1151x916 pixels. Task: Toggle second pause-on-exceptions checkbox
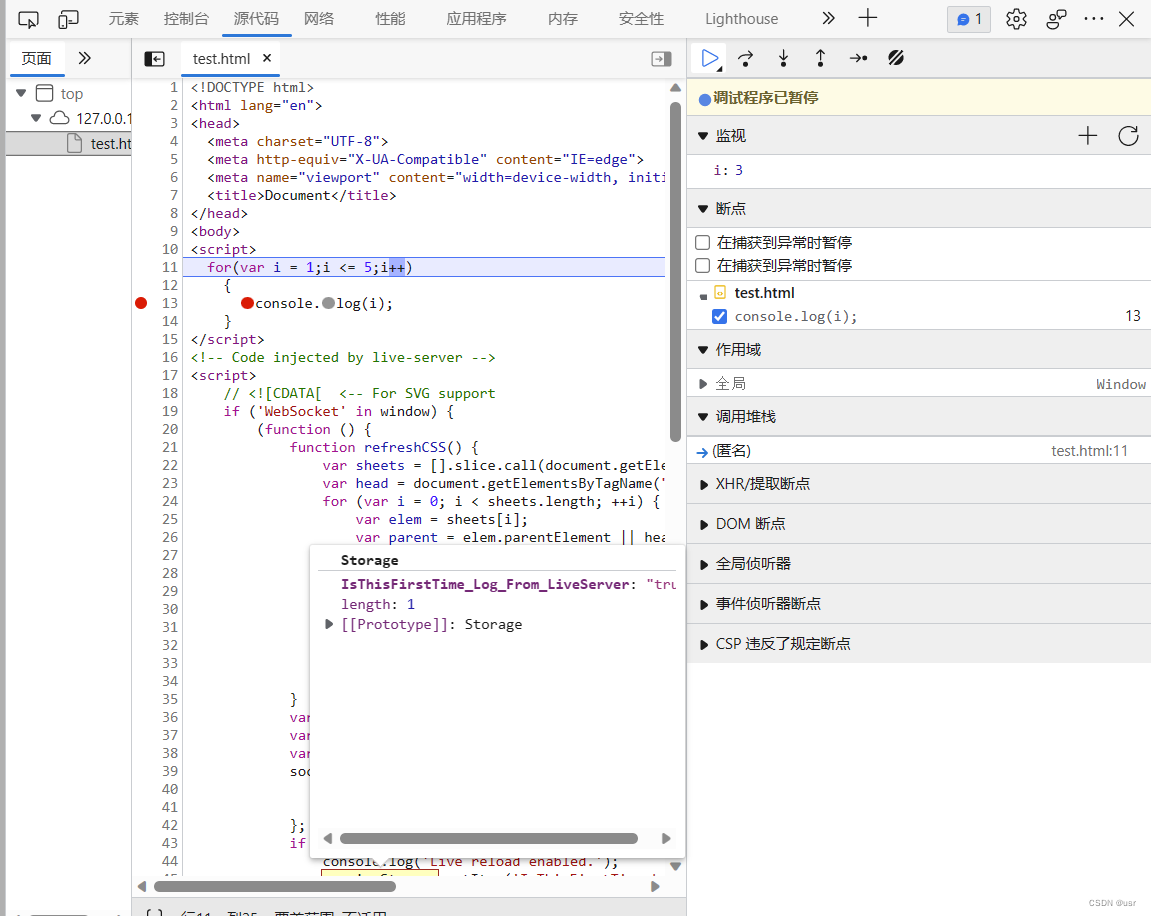tap(702, 265)
